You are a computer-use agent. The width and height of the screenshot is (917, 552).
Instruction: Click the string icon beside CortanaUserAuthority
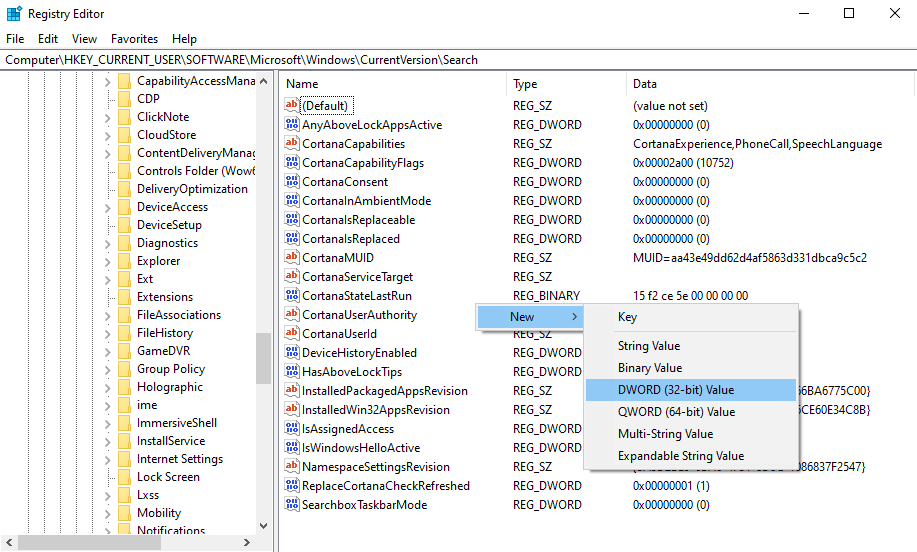point(291,314)
